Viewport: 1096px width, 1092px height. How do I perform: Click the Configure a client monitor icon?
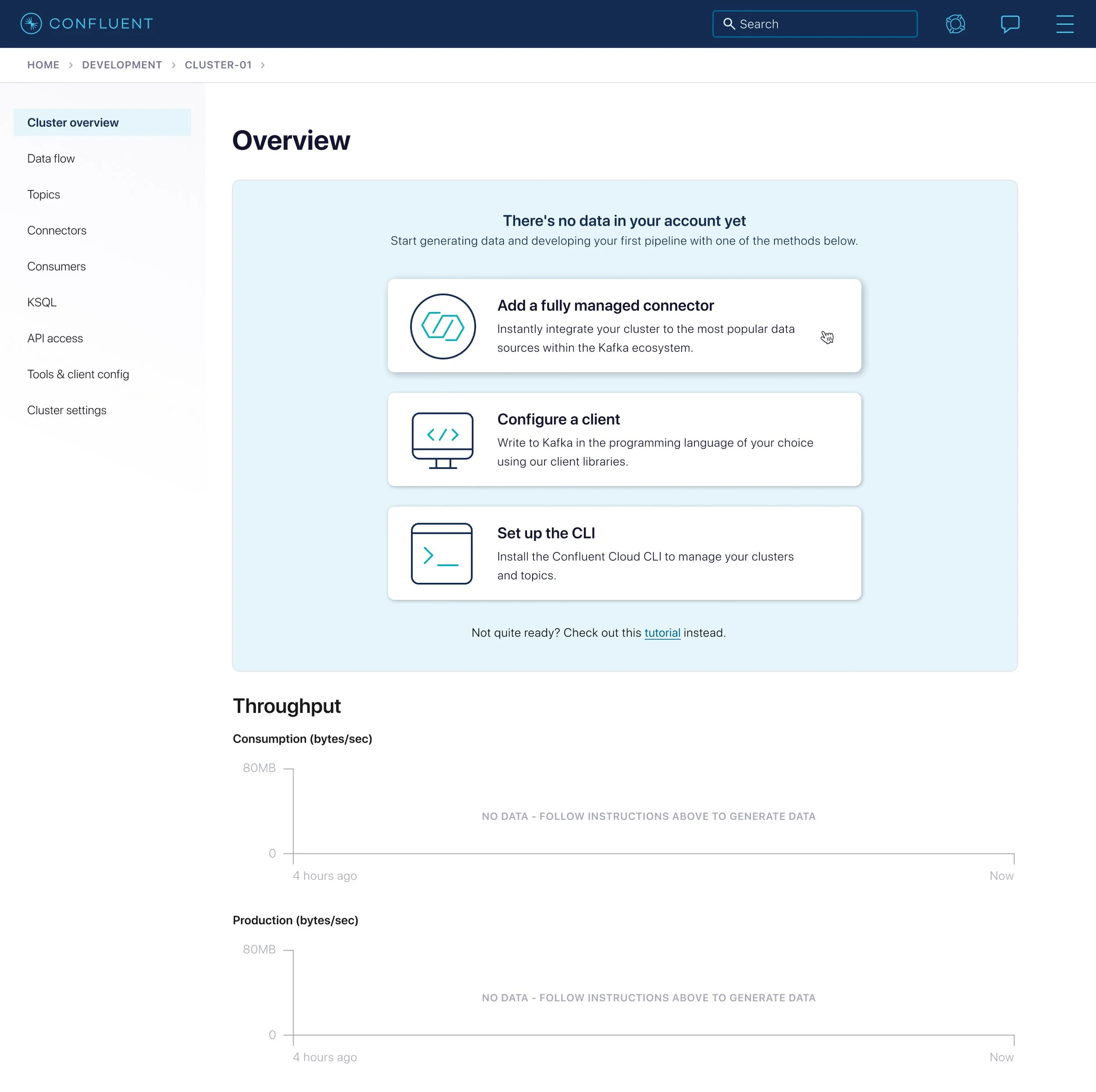[442, 440]
